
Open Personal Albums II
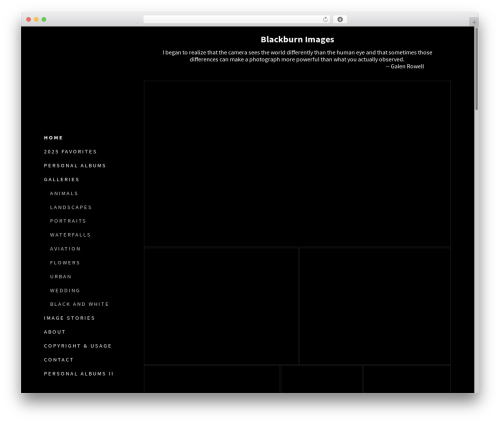point(78,374)
